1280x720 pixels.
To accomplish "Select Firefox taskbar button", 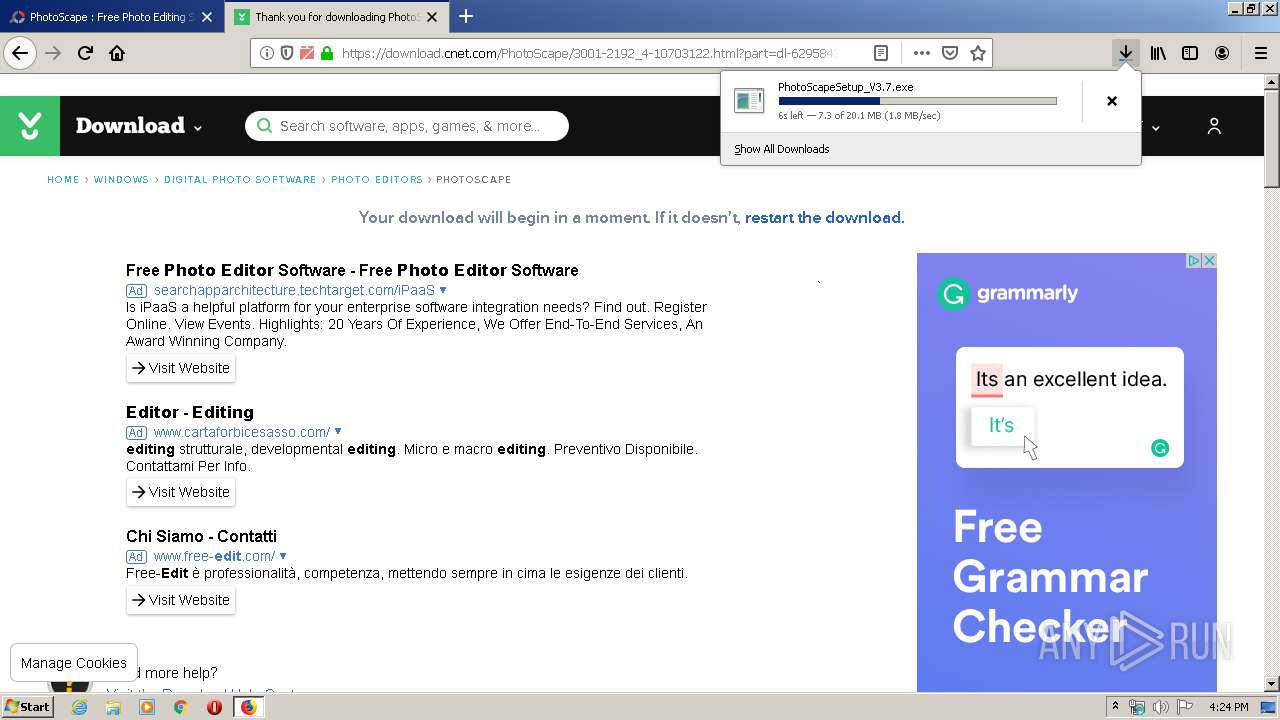I will point(248,707).
